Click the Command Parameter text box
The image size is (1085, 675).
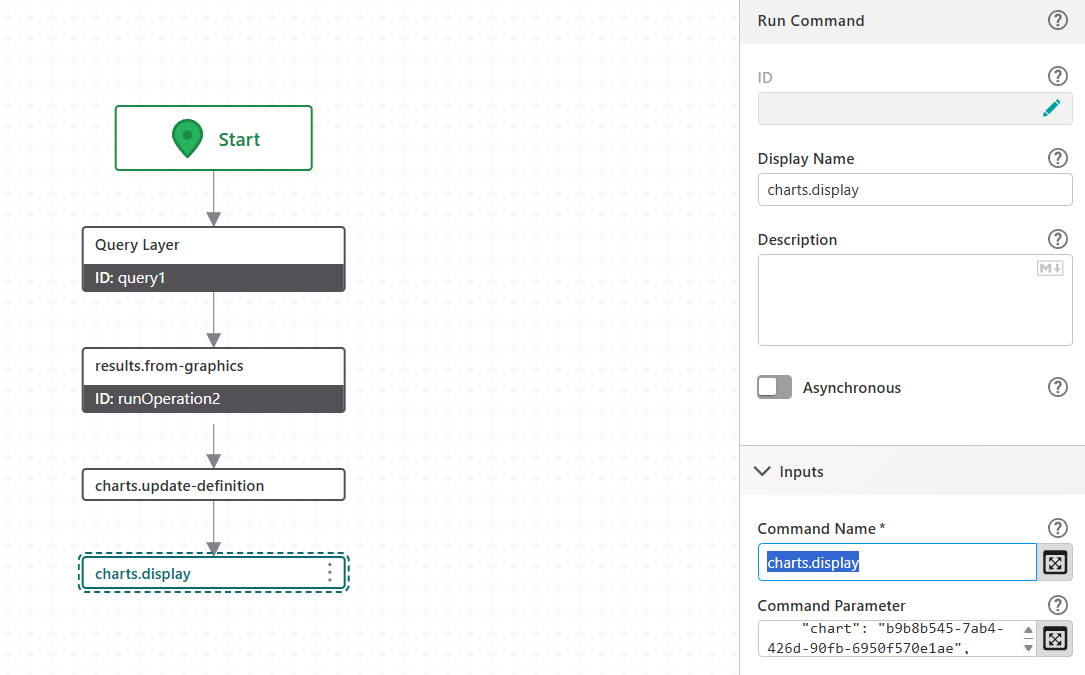pyautogui.click(x=897, y=639)
